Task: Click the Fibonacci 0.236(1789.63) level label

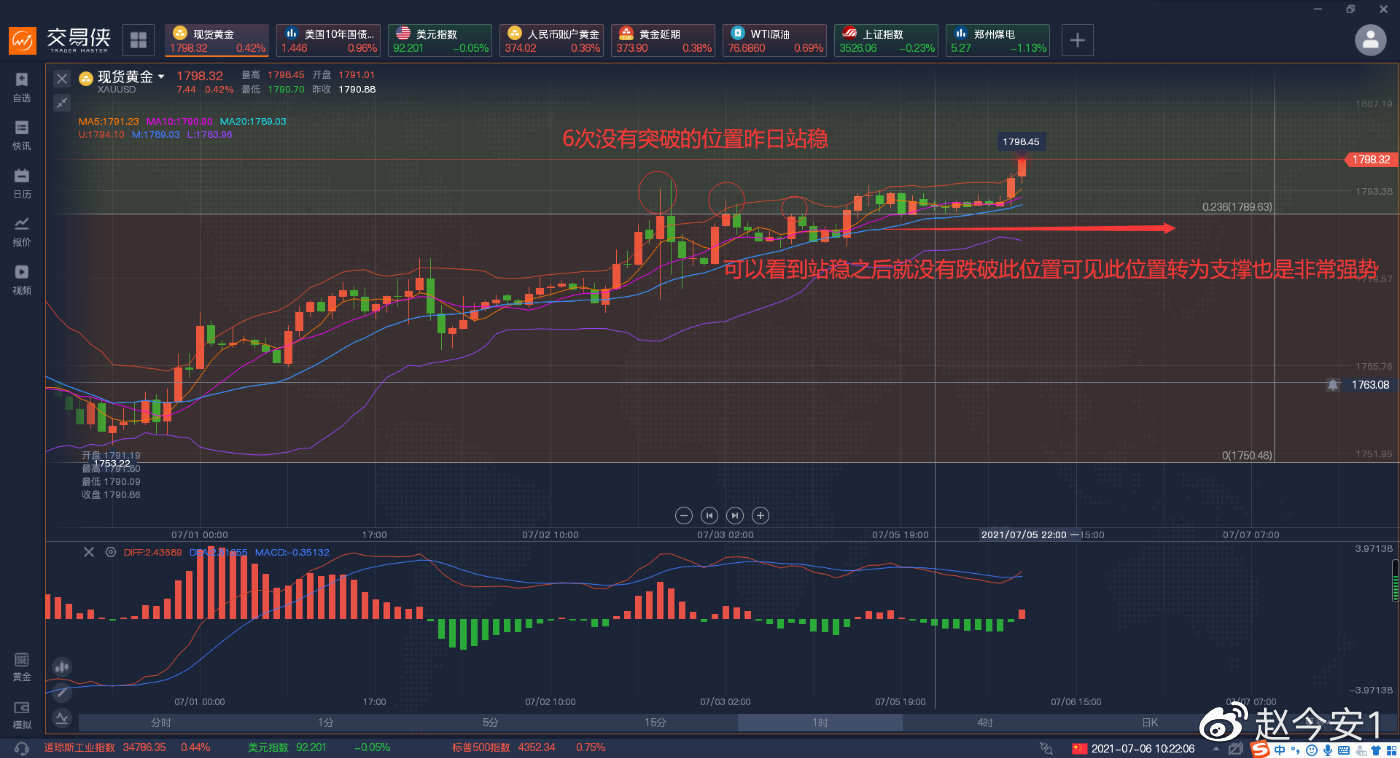Action: (x=1236, y=207)
